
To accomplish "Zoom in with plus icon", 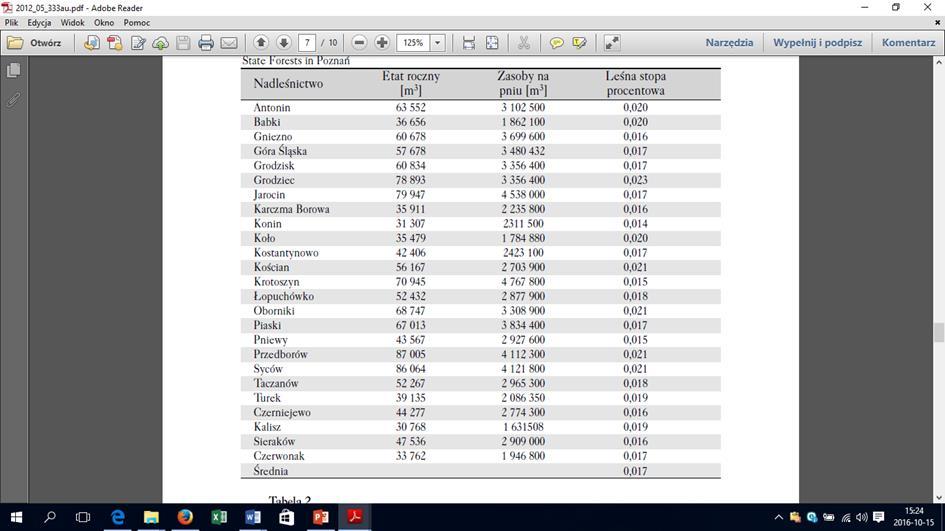I will (382, 43).
